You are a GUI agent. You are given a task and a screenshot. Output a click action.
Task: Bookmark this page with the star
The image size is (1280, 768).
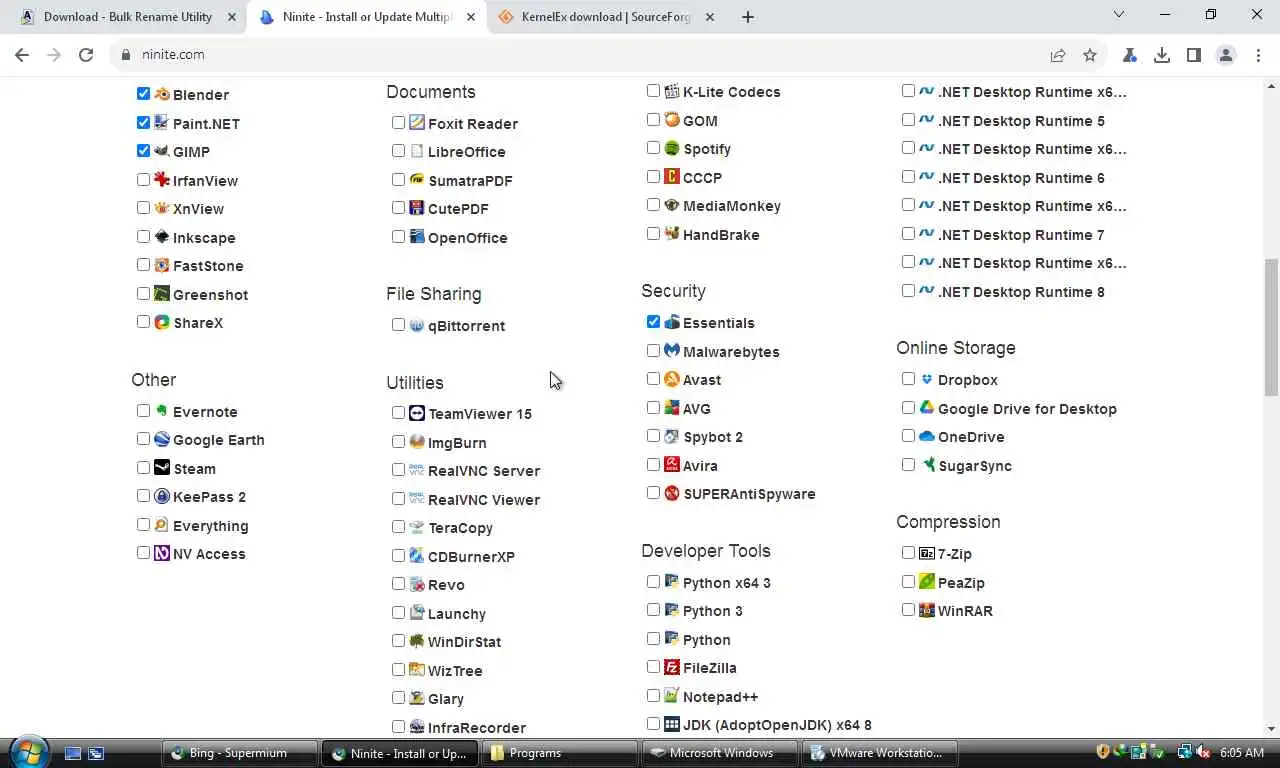(x=1090, y=55)
